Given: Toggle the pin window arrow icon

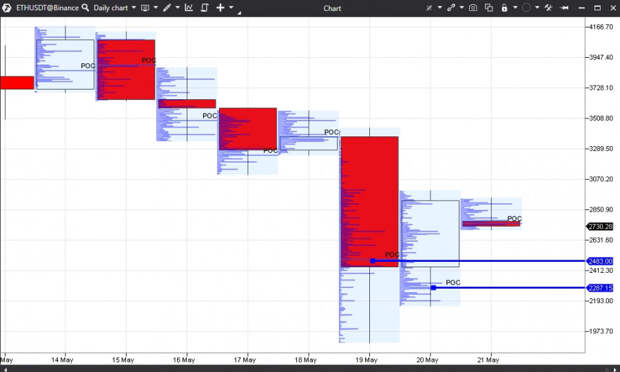Looking at the screenshot, I should 565,8.
